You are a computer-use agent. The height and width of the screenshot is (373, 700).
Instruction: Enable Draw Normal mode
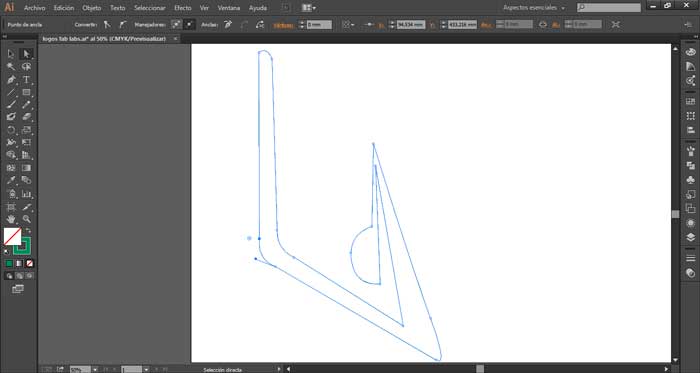click(x=9, y=276)
